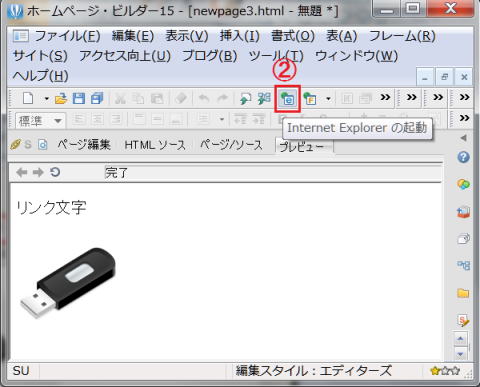The height and width of the screenshot is (387, 480).
Task: Expand the third toolbar overflow chevron
Action: (438, 97)
